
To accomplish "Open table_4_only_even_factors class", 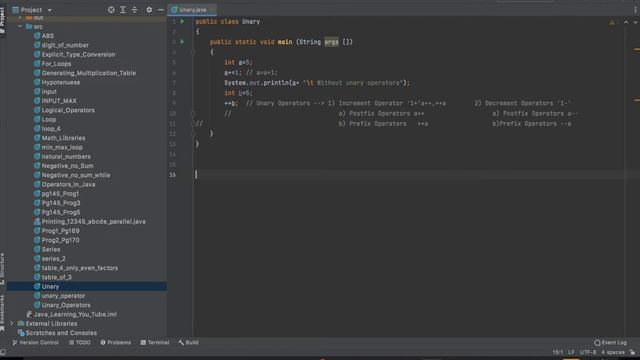I will [x=79, y=268].
